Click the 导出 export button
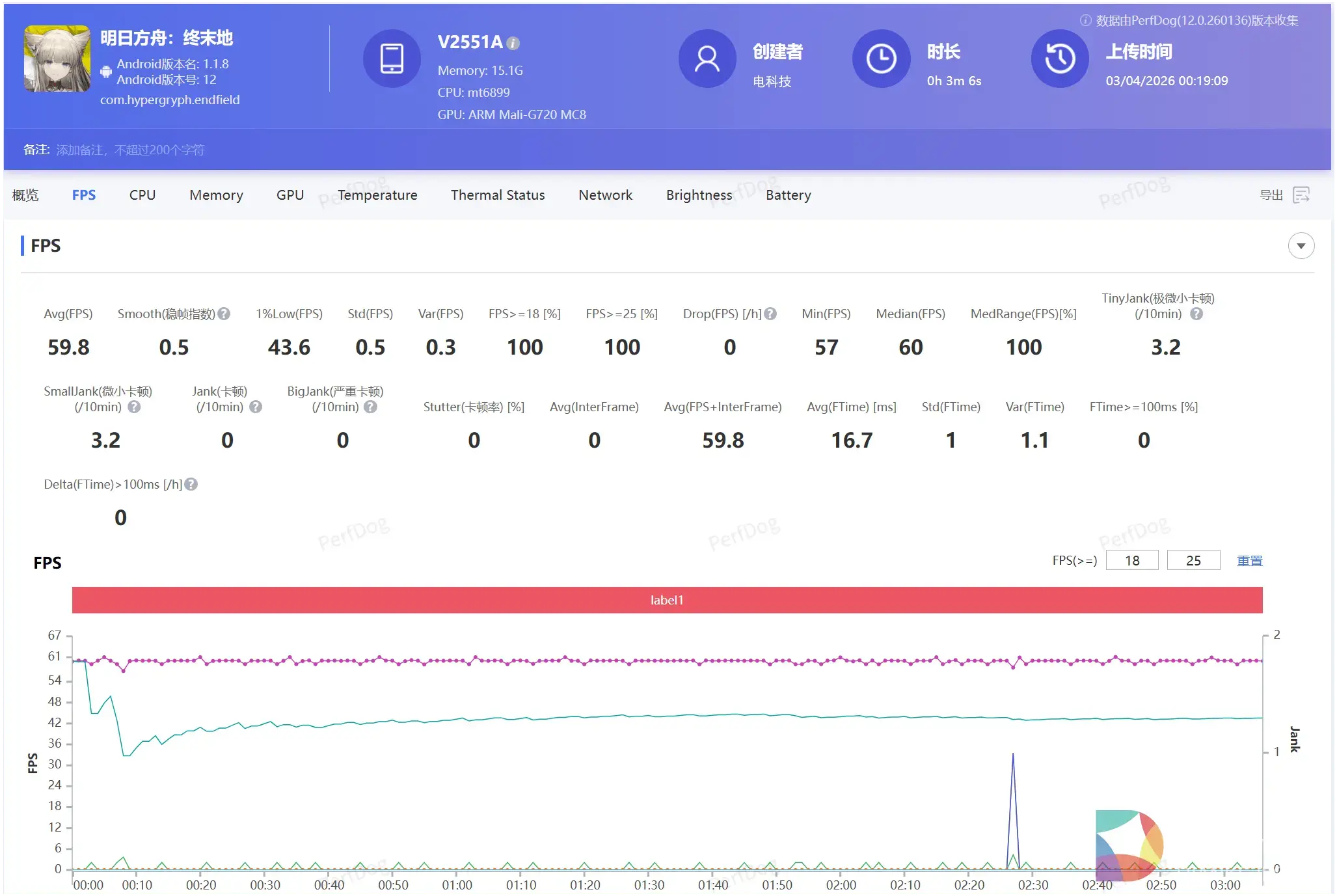 pyautogui.click(x=1271, y=195)
